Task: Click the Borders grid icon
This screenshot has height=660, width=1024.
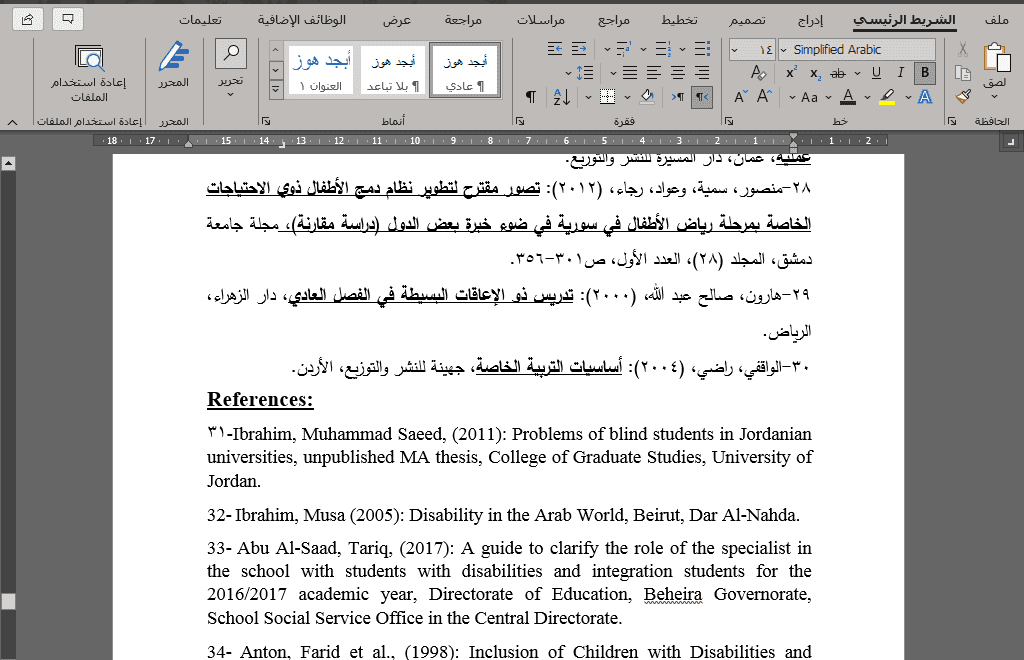Action: coord(607,97)
